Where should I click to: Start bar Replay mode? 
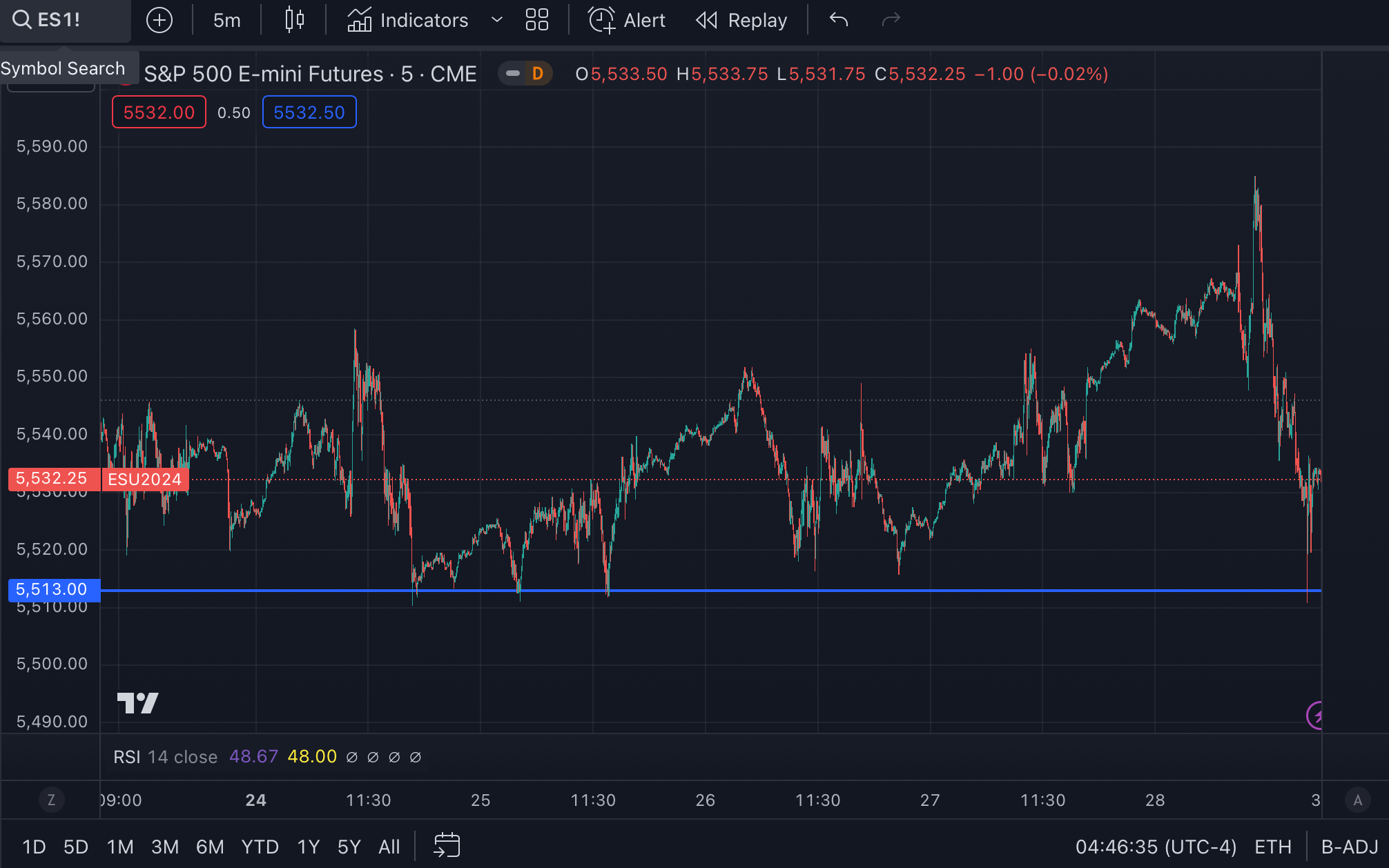pyautogui.click(x=741, y=20)
